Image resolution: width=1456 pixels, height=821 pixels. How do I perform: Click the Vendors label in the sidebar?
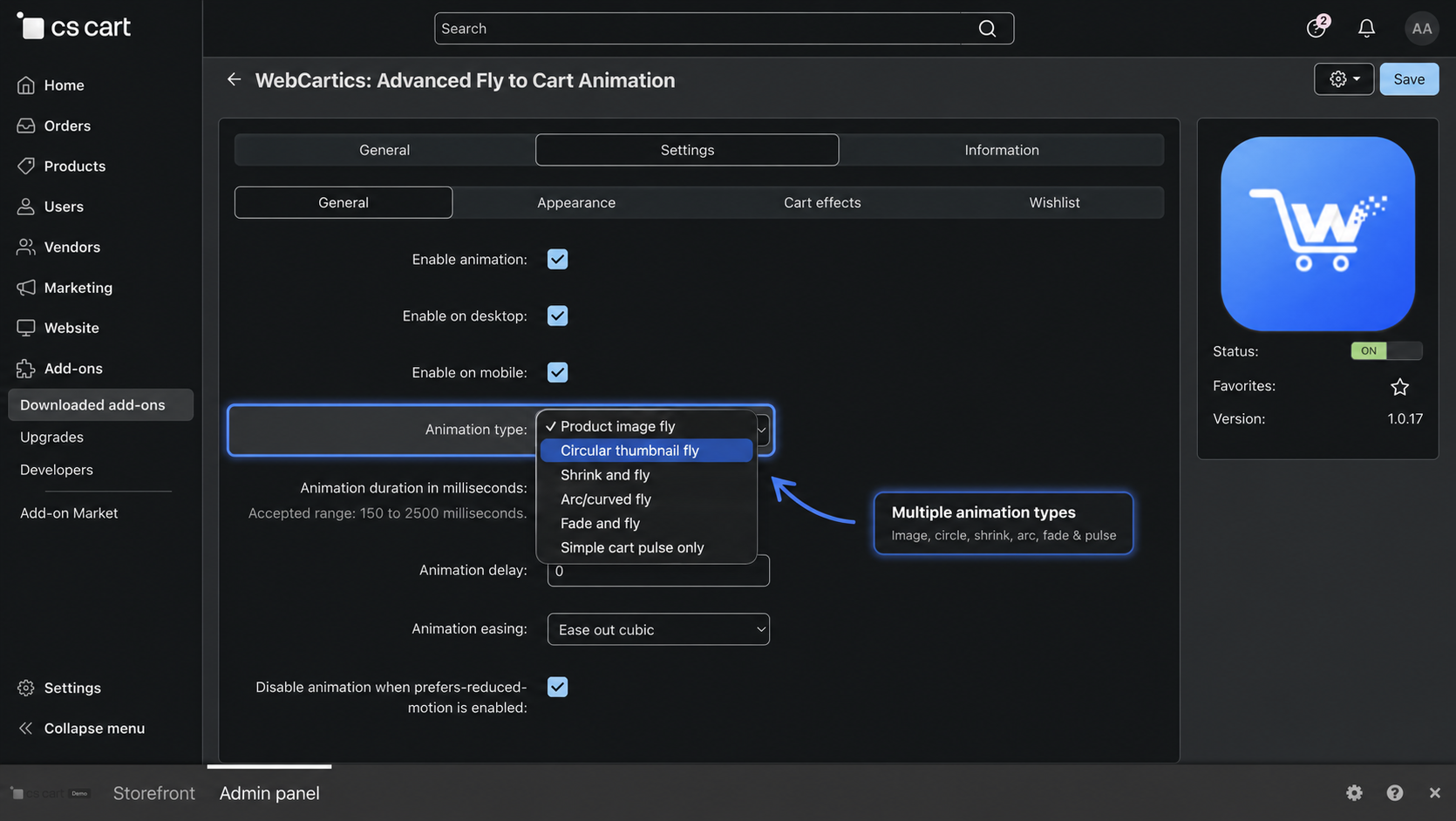tap(72, 247)
